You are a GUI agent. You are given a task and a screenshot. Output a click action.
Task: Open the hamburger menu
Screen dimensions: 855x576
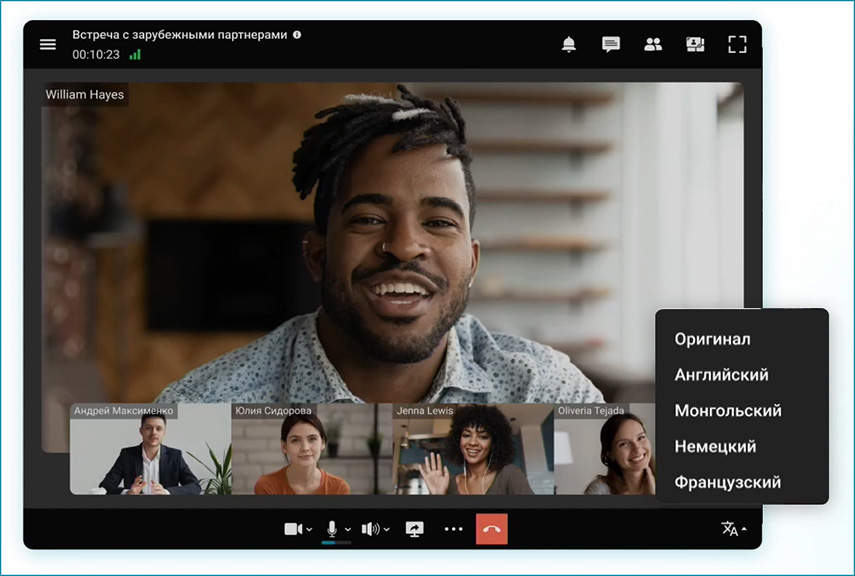[x=48, y=44]
